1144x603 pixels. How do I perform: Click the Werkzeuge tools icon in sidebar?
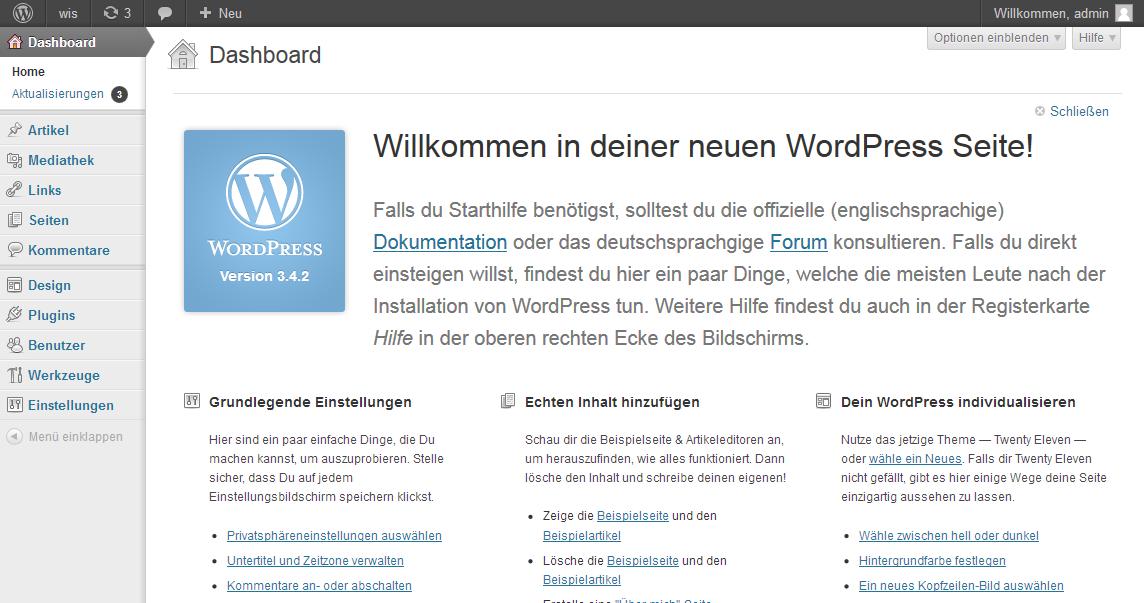click(14, 375)
